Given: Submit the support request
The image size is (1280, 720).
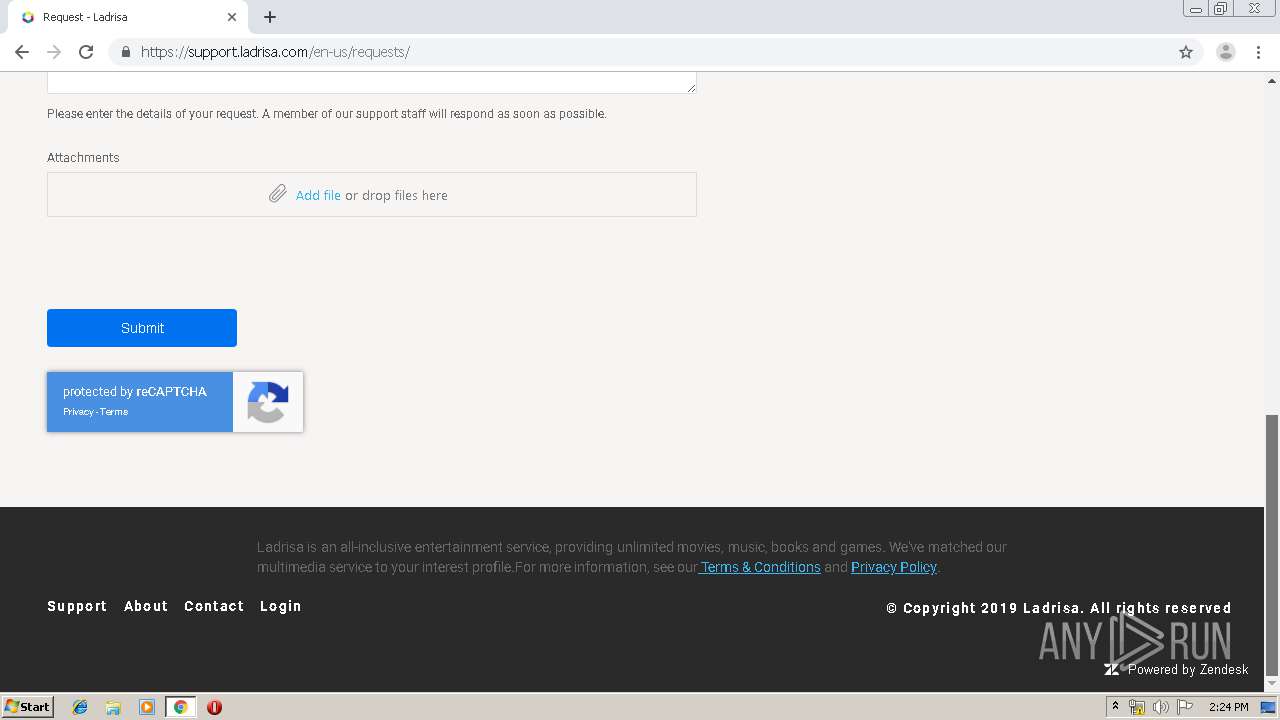Looking at the screenshot, I should (142, 328).
